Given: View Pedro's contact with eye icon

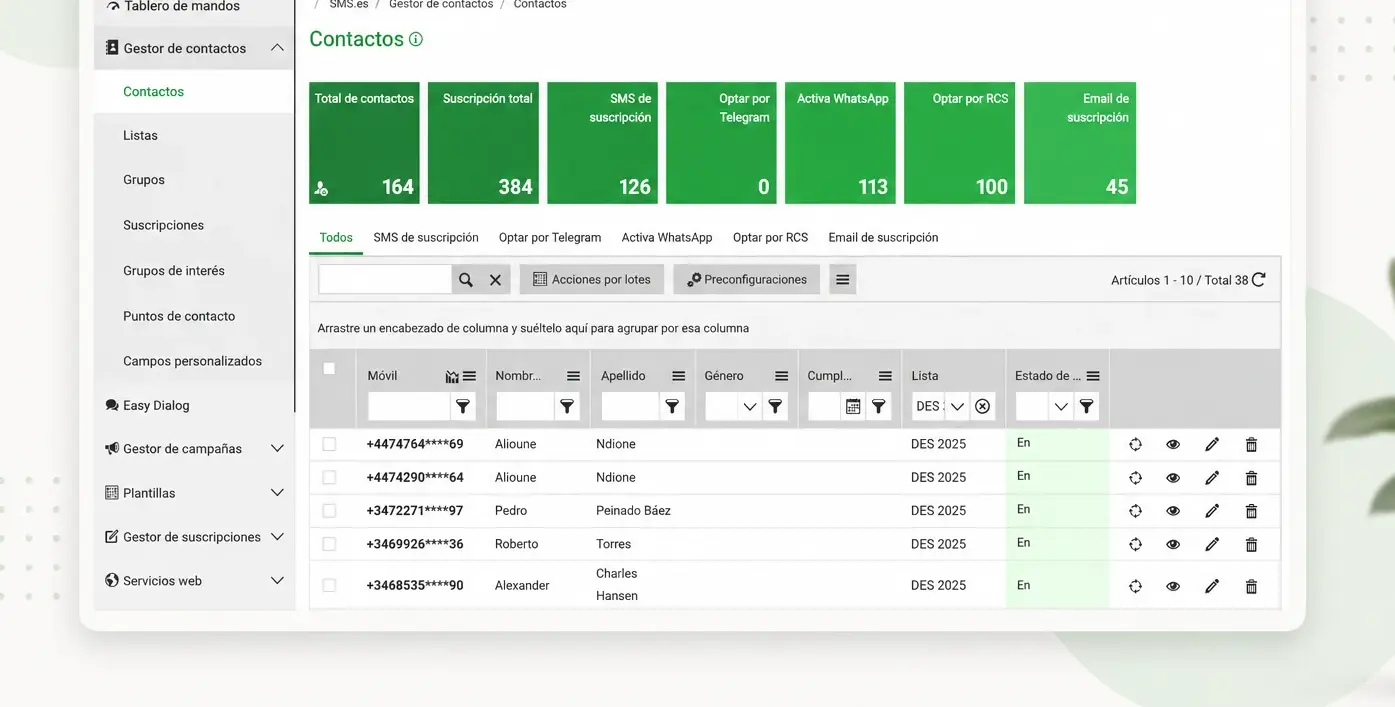Looking at the screenshot, I should coord(1173,511).
